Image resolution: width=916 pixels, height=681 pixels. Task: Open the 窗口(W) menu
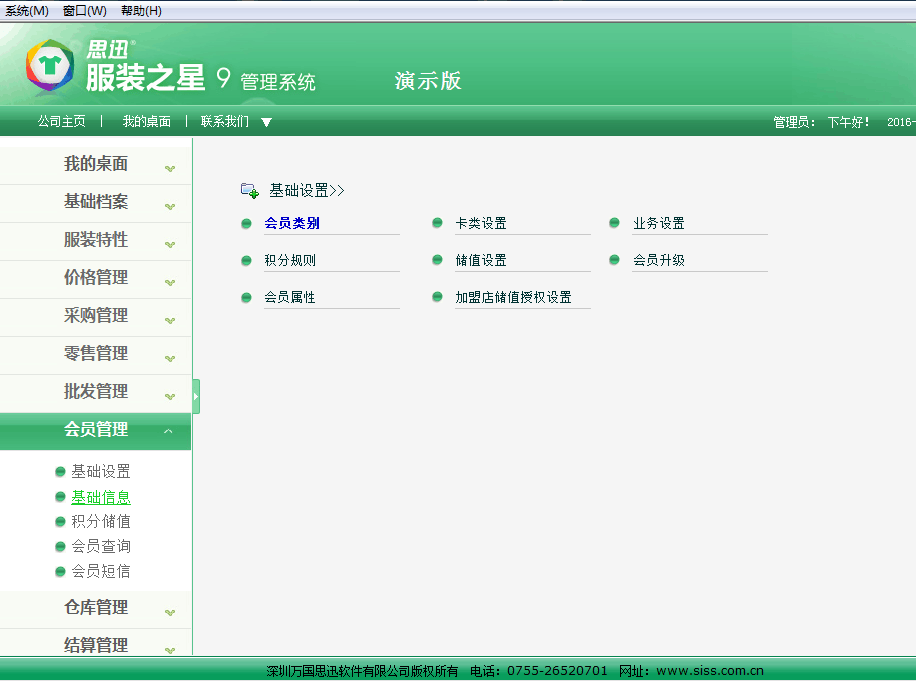(x=85, y=11)
